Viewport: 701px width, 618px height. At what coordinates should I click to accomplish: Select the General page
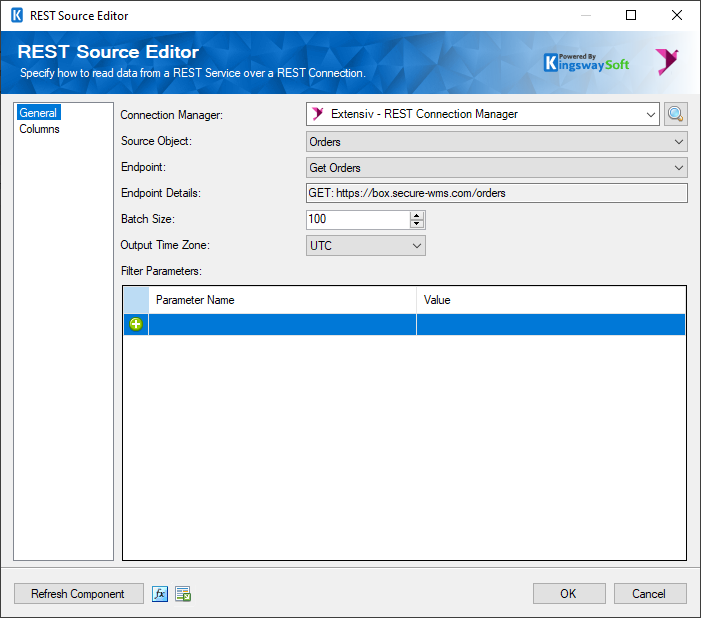coord(38,113)
